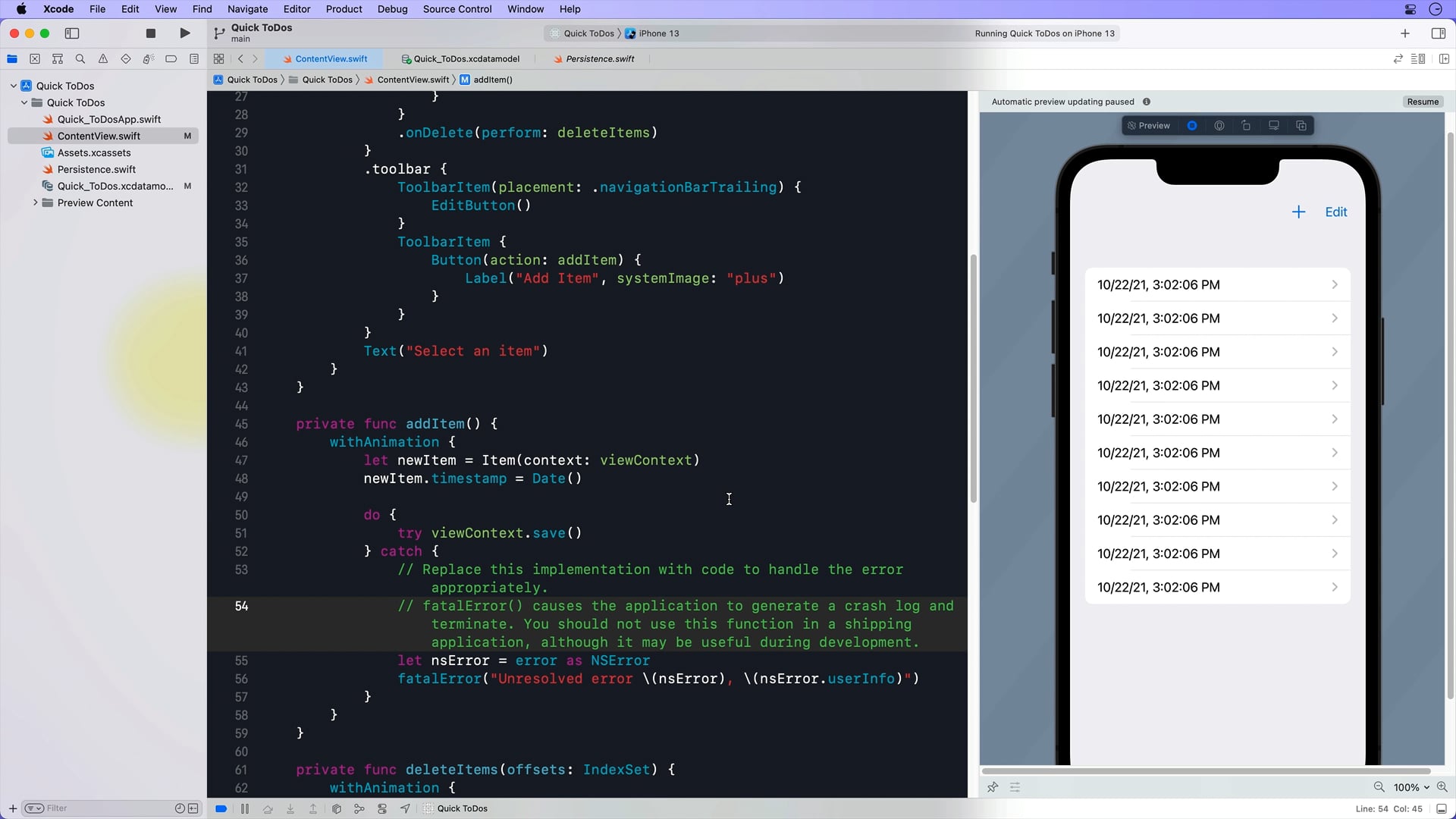Collapse the Quick ToDos project root
The width and height of the screenshot is (1456, 819).
(14, 86)
